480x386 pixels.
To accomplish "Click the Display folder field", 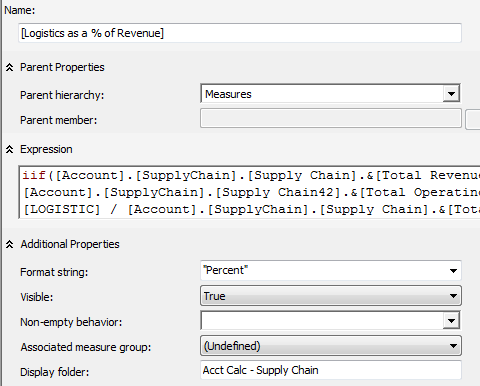I will [331, 370].
